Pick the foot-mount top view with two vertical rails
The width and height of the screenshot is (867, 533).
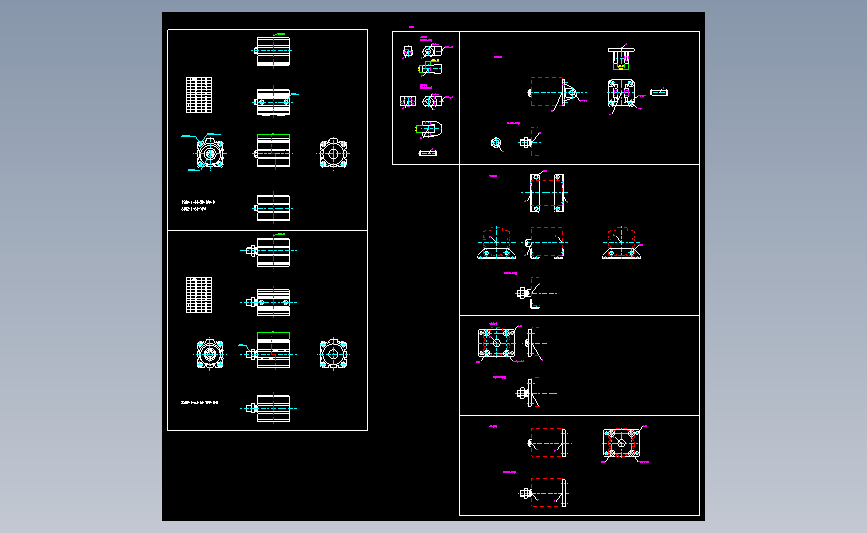click(546, 193)
